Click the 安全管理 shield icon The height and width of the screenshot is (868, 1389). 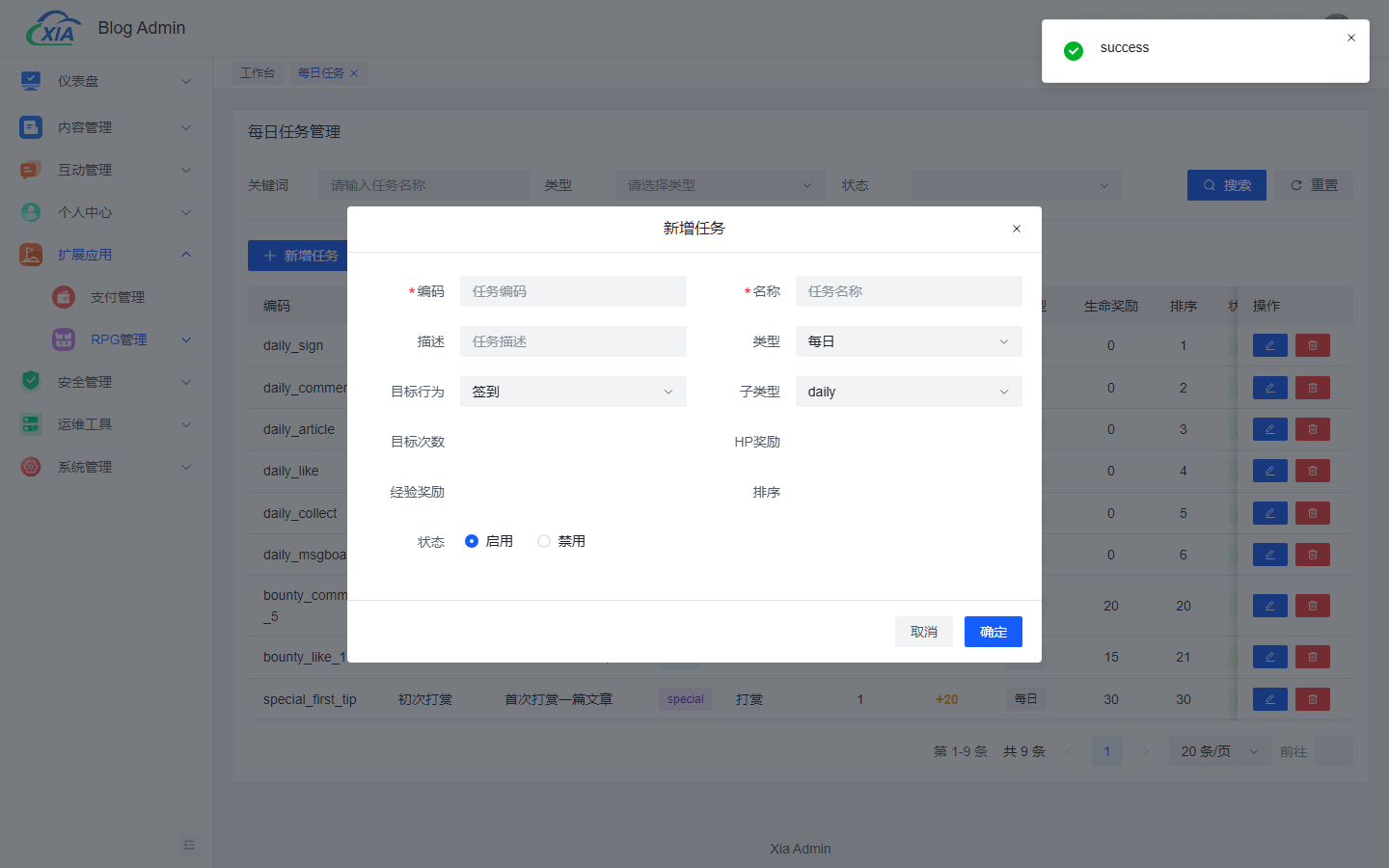point(31,382)
